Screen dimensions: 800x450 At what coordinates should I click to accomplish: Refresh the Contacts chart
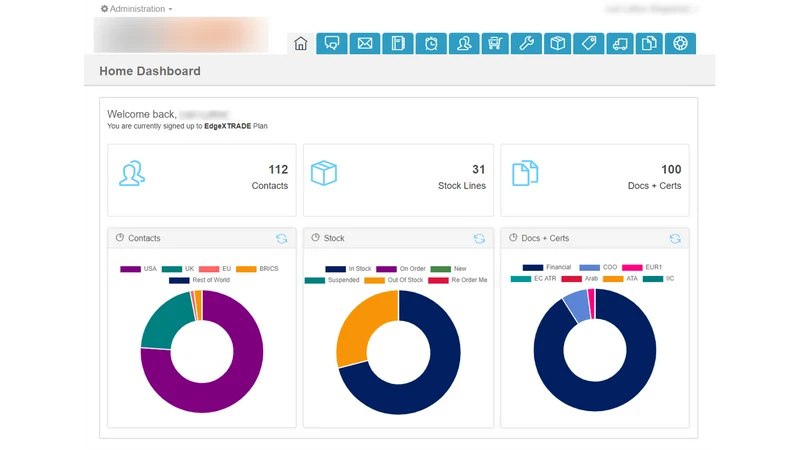[x=282, y=239]
